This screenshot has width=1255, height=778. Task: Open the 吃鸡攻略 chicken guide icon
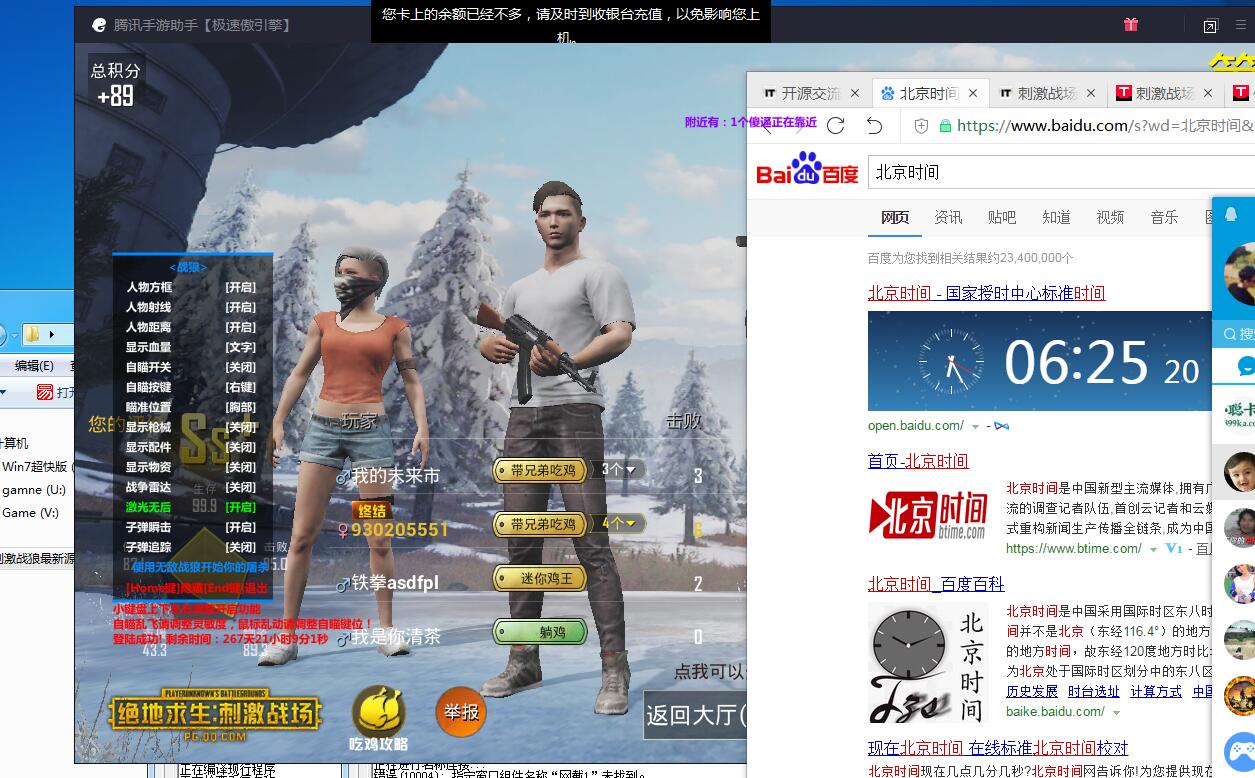(x=379, y=718)
